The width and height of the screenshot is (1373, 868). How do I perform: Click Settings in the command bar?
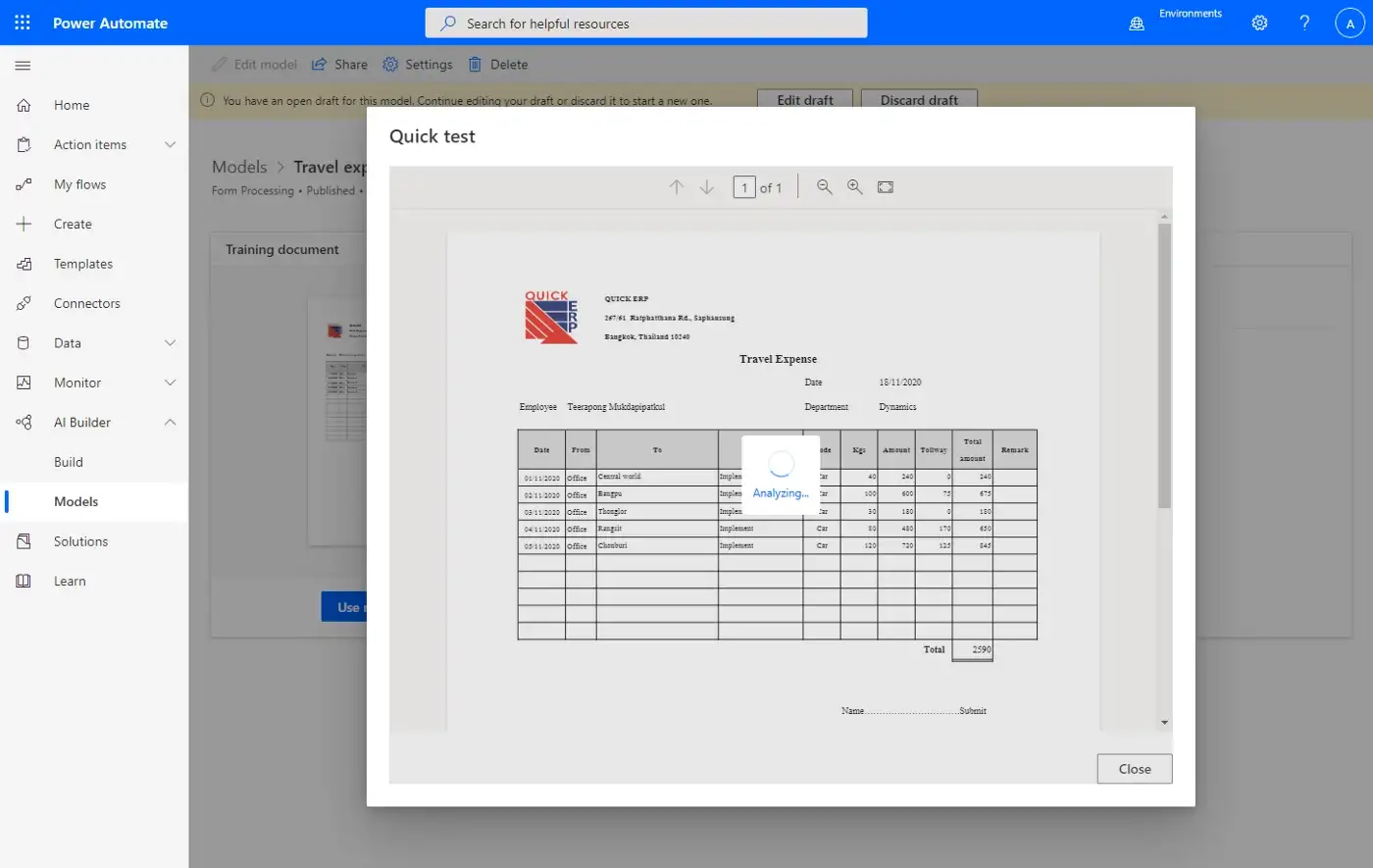(x=418, y=65)
